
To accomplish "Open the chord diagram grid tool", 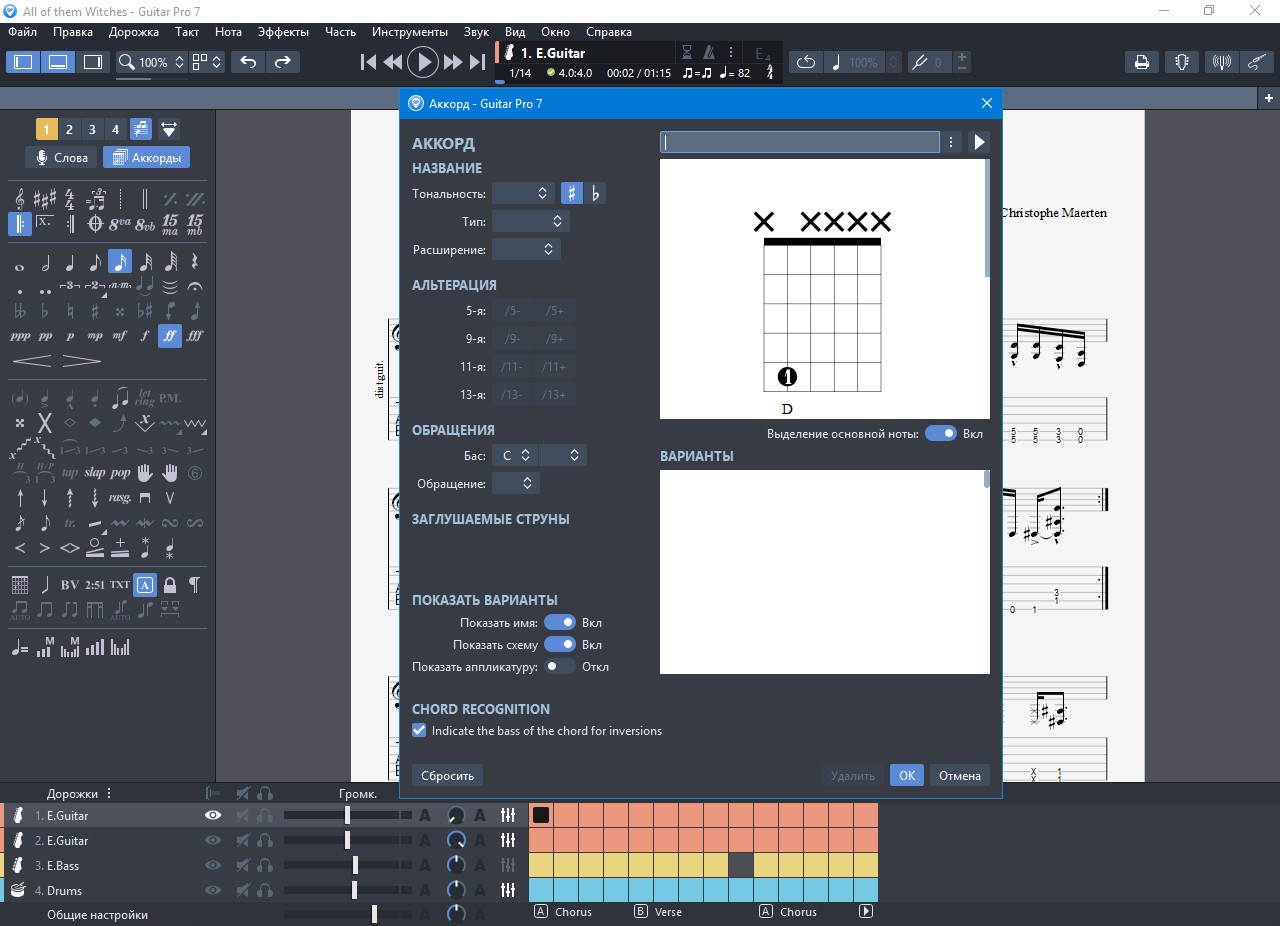I will [x=20, y=584].
